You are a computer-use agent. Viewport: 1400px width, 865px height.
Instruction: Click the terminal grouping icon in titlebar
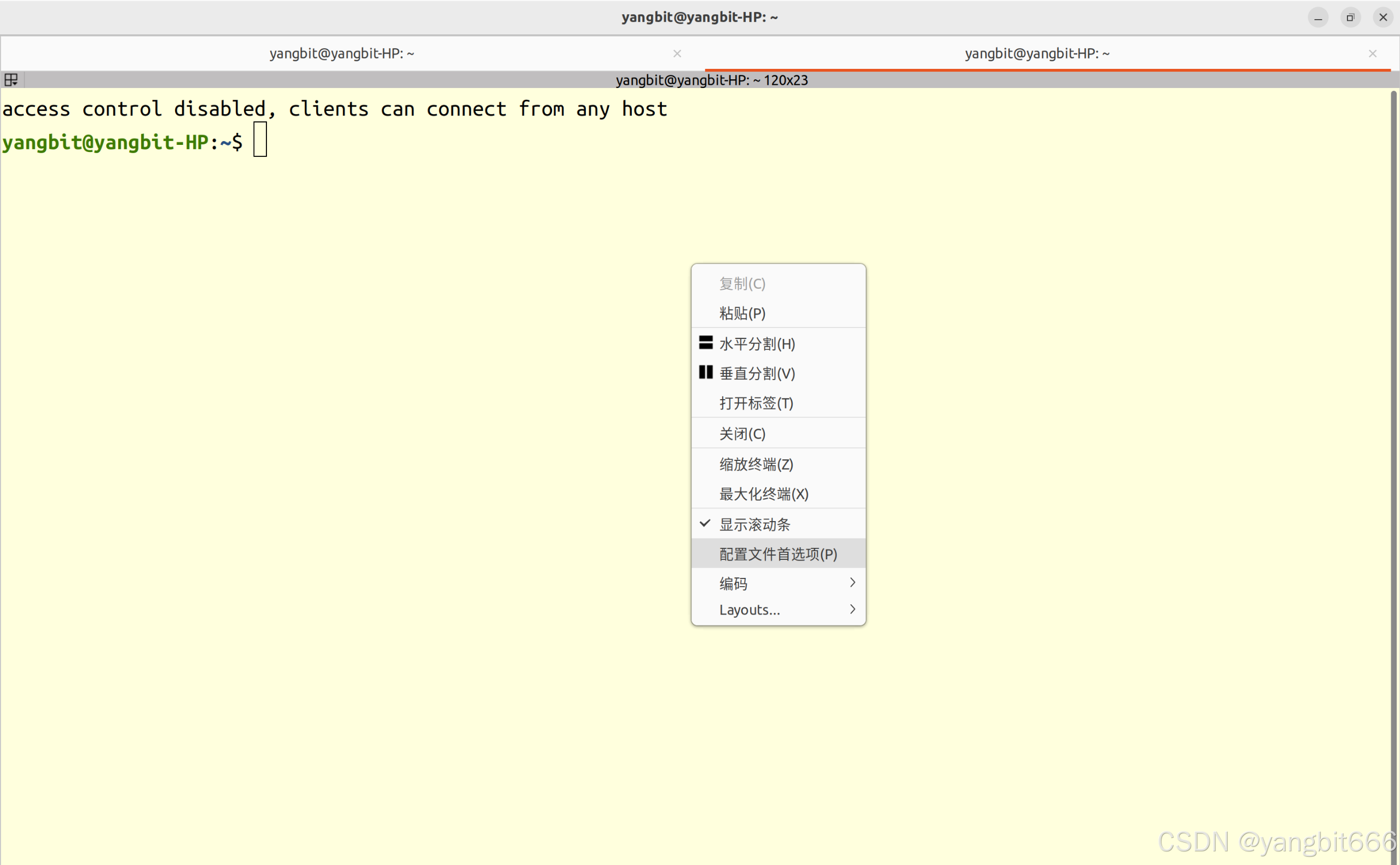point(11,79)
